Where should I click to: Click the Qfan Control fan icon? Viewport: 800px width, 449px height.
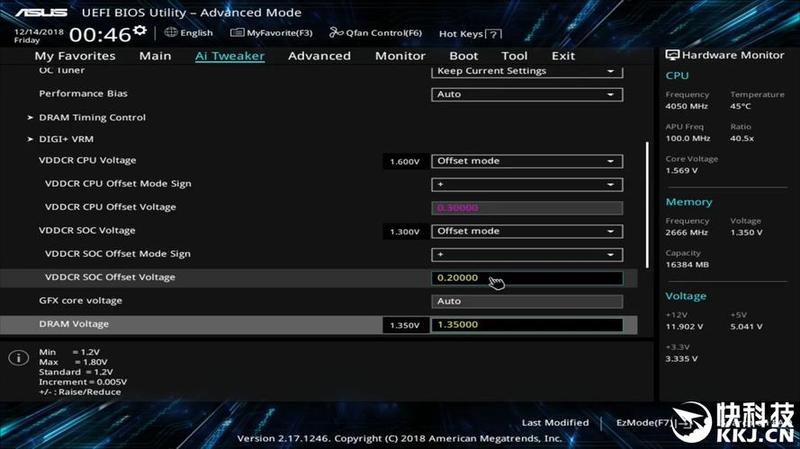(336, 33)
